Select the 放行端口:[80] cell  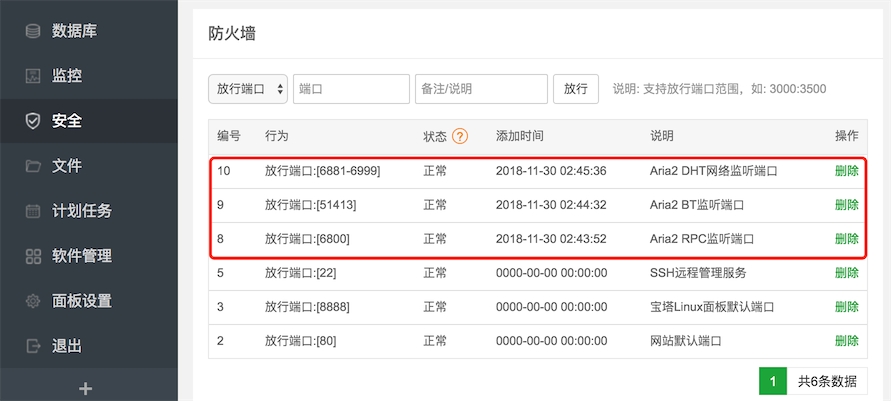click(300, 341)
